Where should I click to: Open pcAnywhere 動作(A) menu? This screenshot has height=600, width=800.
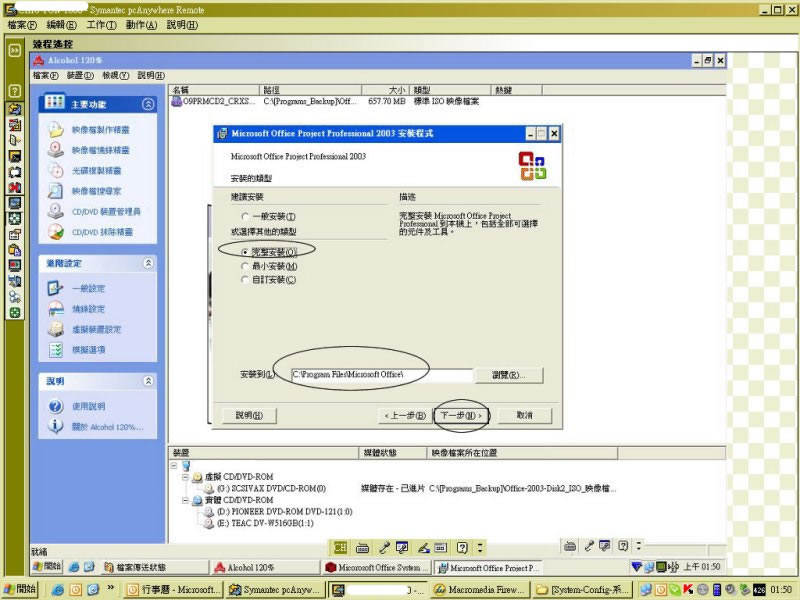tap(141, 25)
